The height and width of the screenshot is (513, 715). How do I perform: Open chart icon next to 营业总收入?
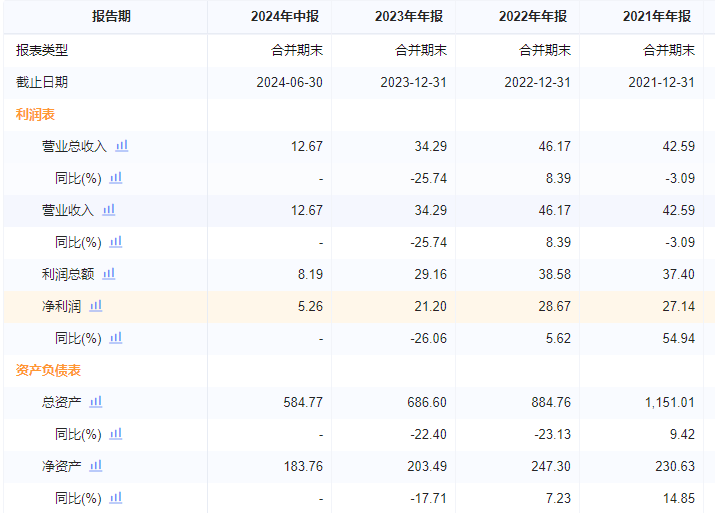(x=122, y=145)
